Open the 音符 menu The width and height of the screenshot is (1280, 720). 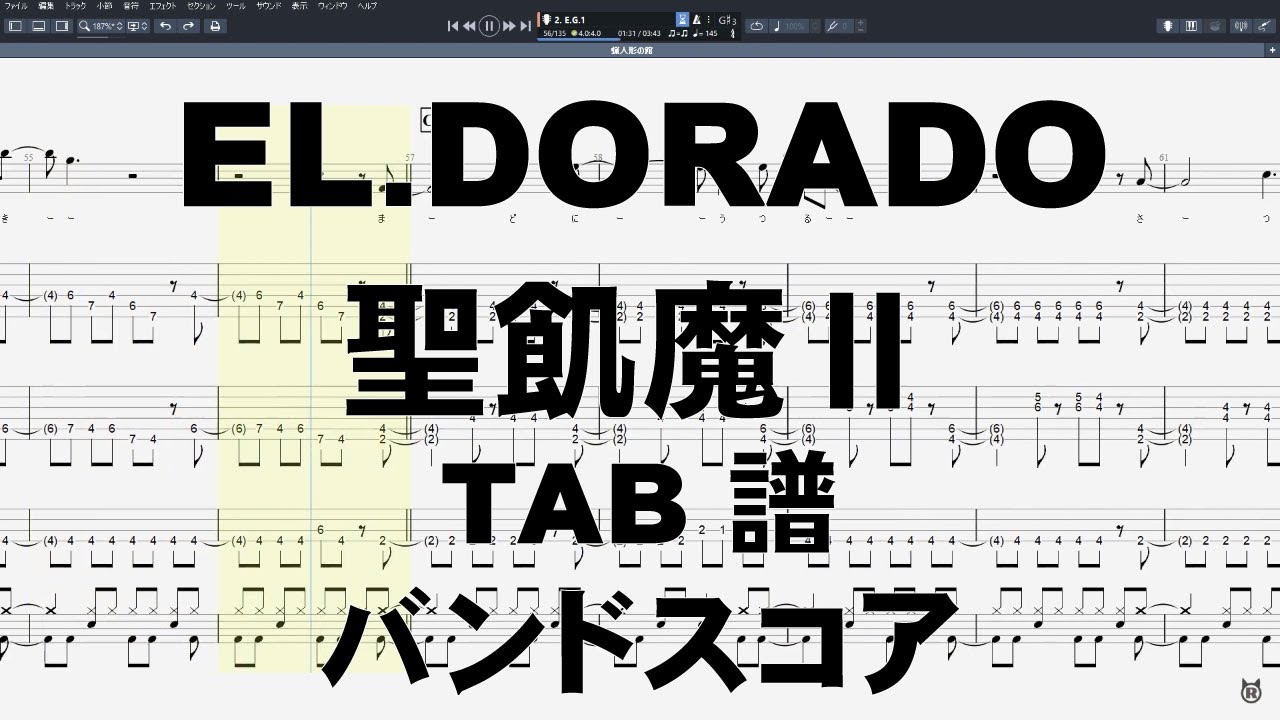(x=131, y=6)
